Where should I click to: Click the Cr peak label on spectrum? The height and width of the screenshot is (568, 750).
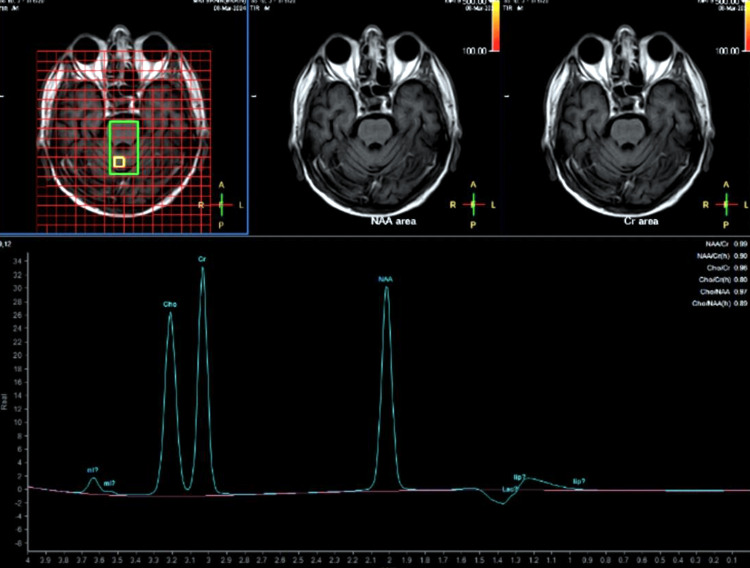202,259
